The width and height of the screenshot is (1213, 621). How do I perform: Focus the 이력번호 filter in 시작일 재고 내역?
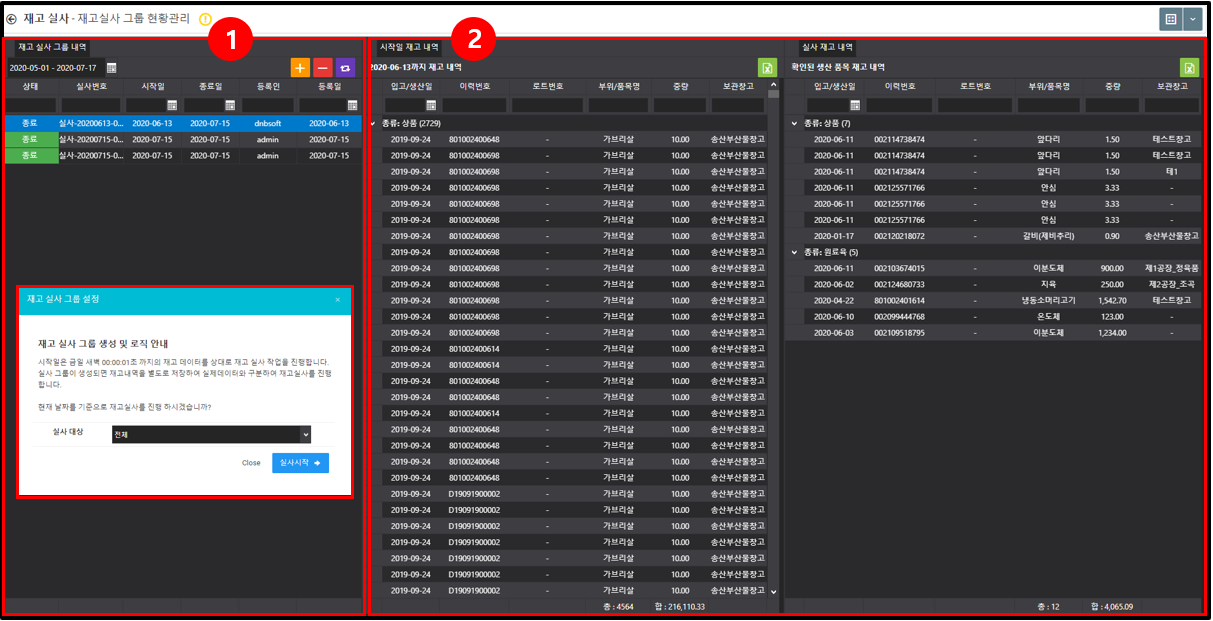[474, 105]
